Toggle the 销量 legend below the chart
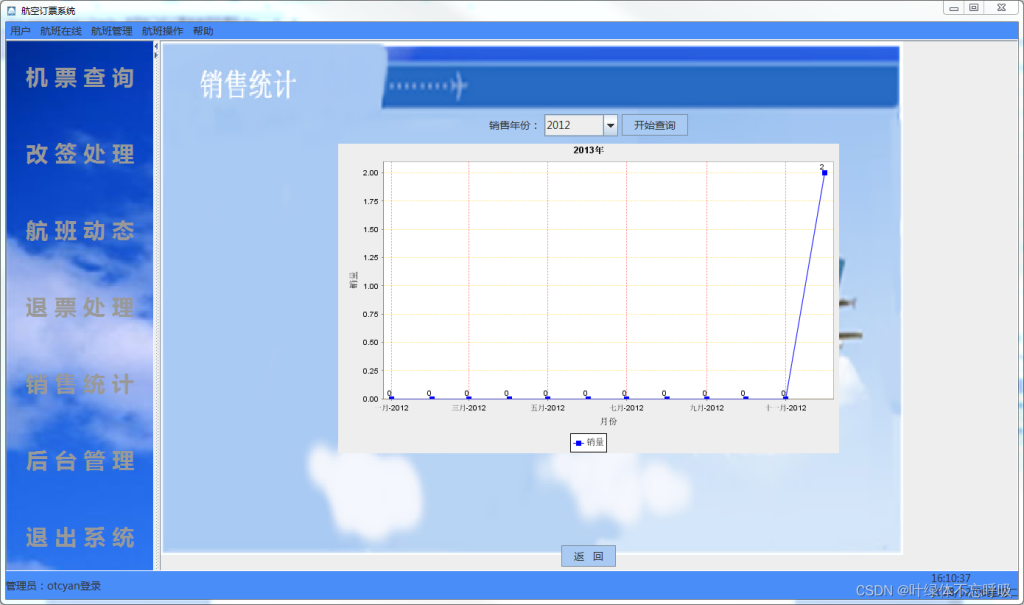Viewport: 1024px width, 605px height. [x=588, y=442]
